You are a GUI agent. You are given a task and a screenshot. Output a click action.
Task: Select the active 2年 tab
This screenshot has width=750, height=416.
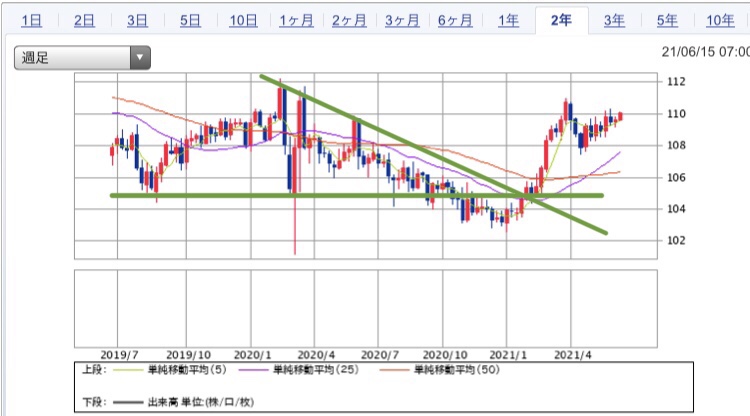pos(561,21)
